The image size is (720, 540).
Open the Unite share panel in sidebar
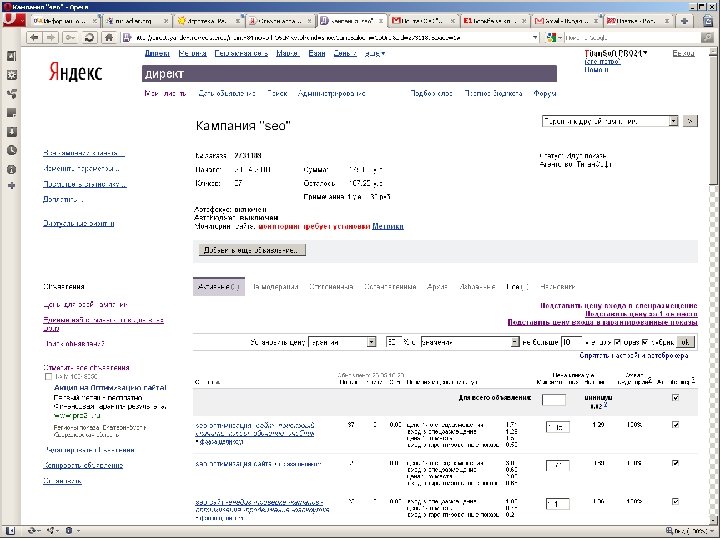point(11,94)
